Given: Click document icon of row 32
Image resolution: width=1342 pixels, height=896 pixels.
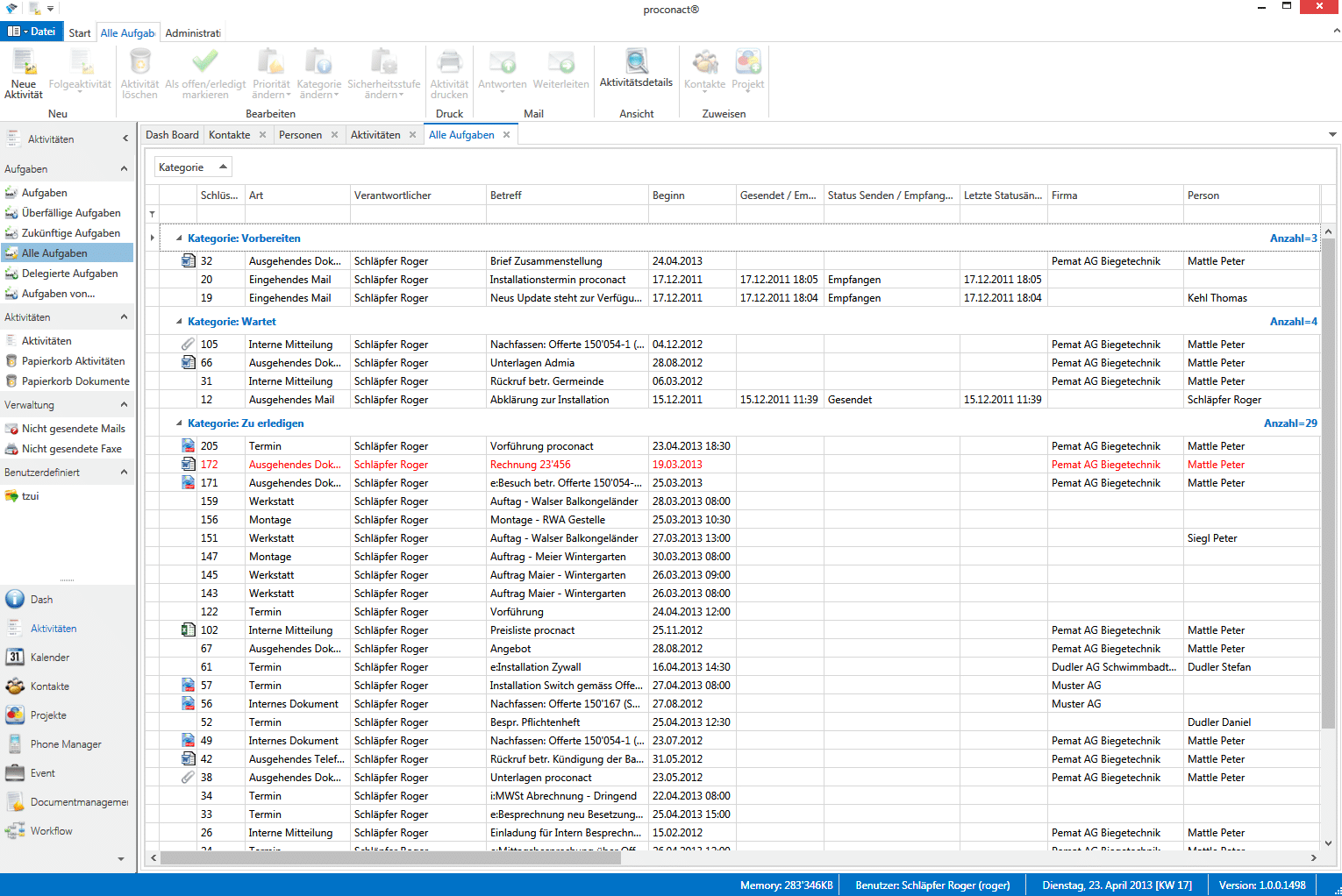Looking at the screenshot, I should (x=188, y=260).
